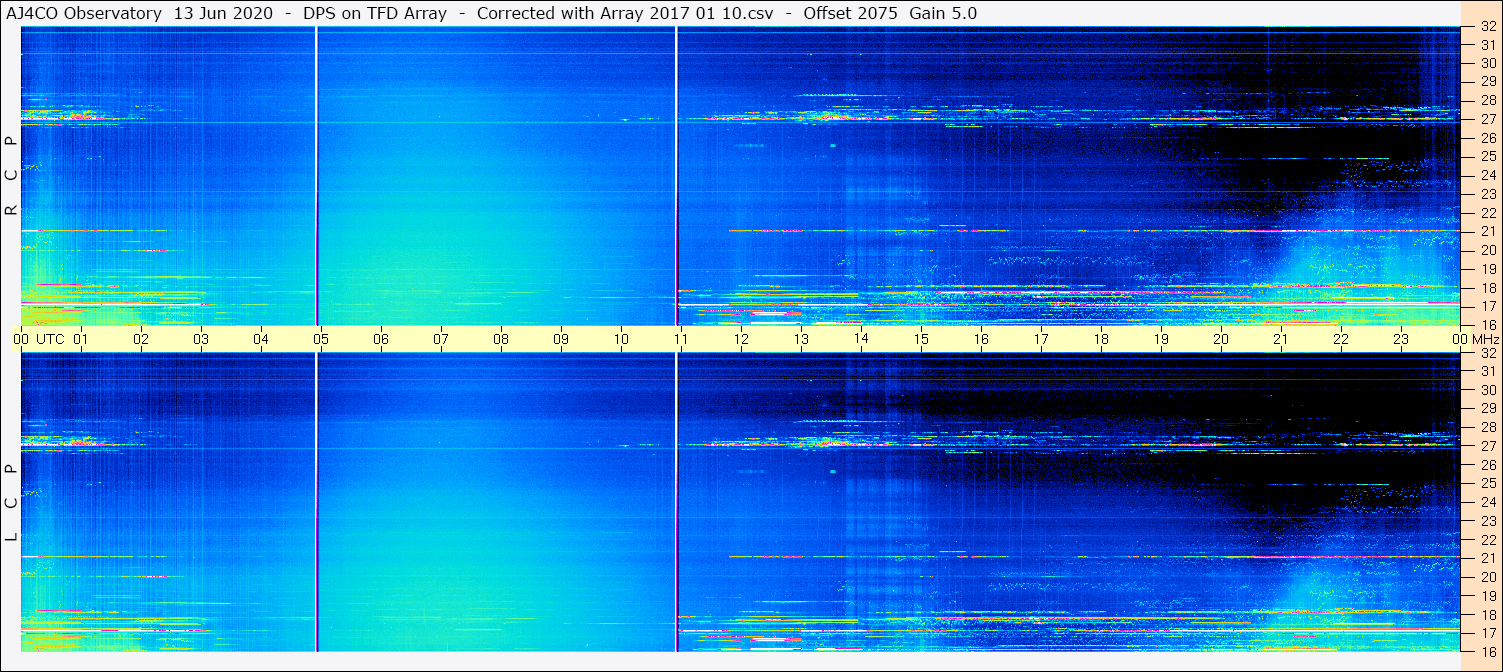This screenshot has width=1503, height=672.
Task: Click the 21 UTC time axis label
Action: (1281, 339)
